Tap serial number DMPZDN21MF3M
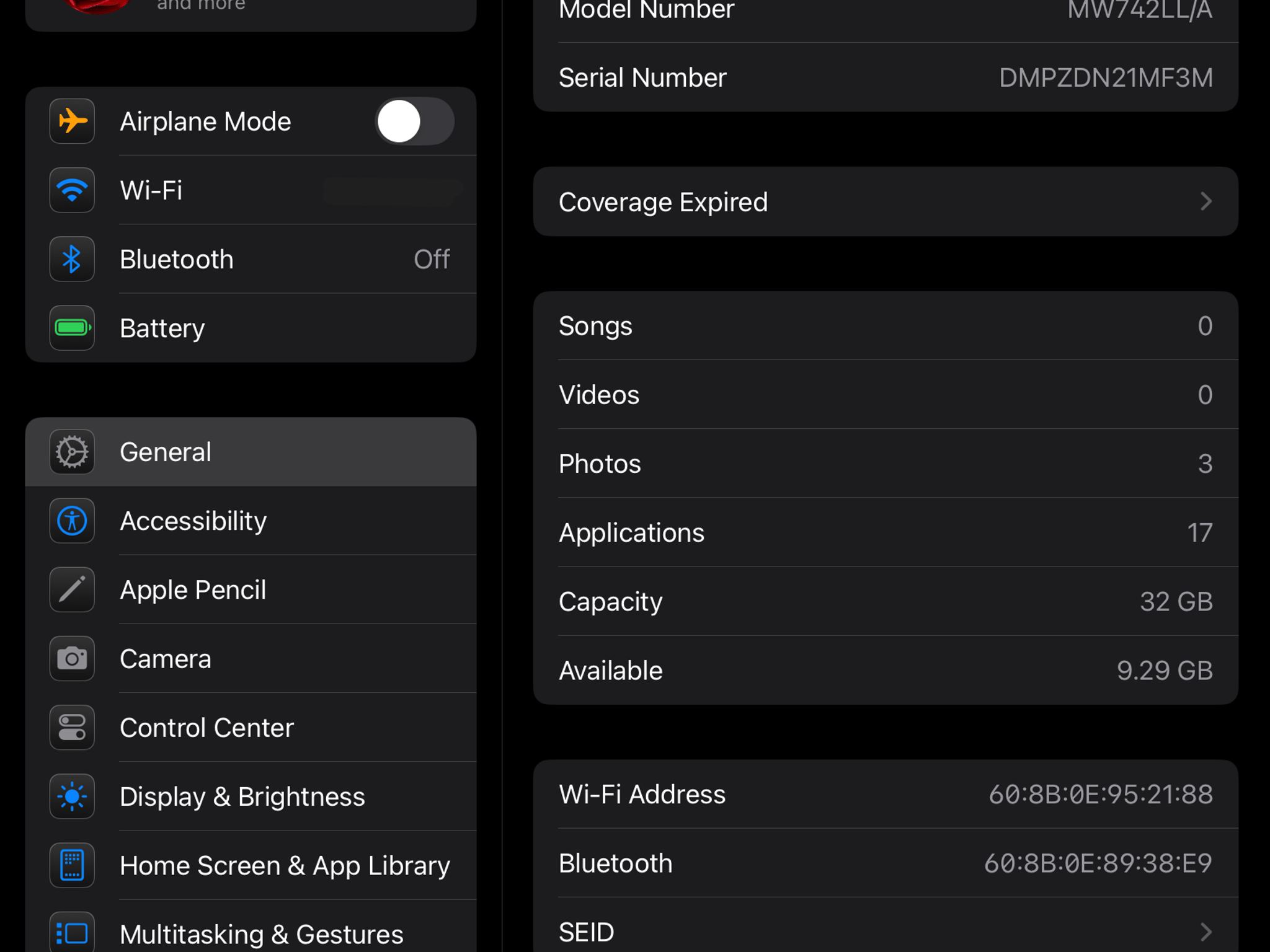Screen dimensions: 1270x952 tap(1106, 77)
